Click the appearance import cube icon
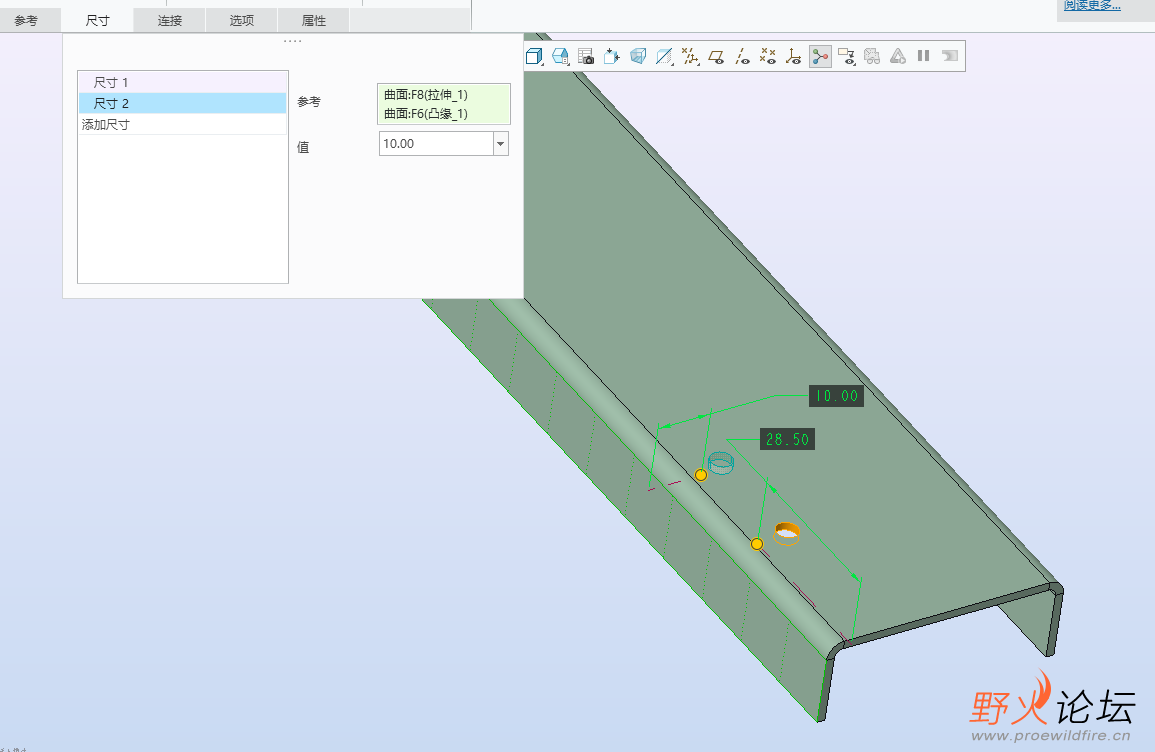The width and height of the screenshot is (1155, 752). tap(611, 56)
